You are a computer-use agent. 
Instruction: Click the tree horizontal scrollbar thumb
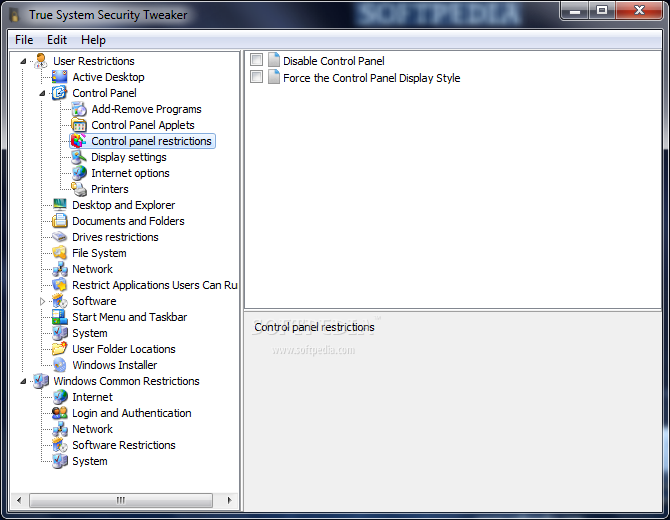(121, 500)
